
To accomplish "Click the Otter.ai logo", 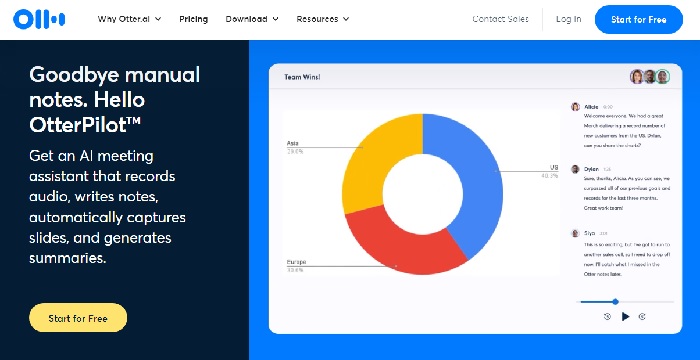I will pyautogui.click(x=39, y=19).
